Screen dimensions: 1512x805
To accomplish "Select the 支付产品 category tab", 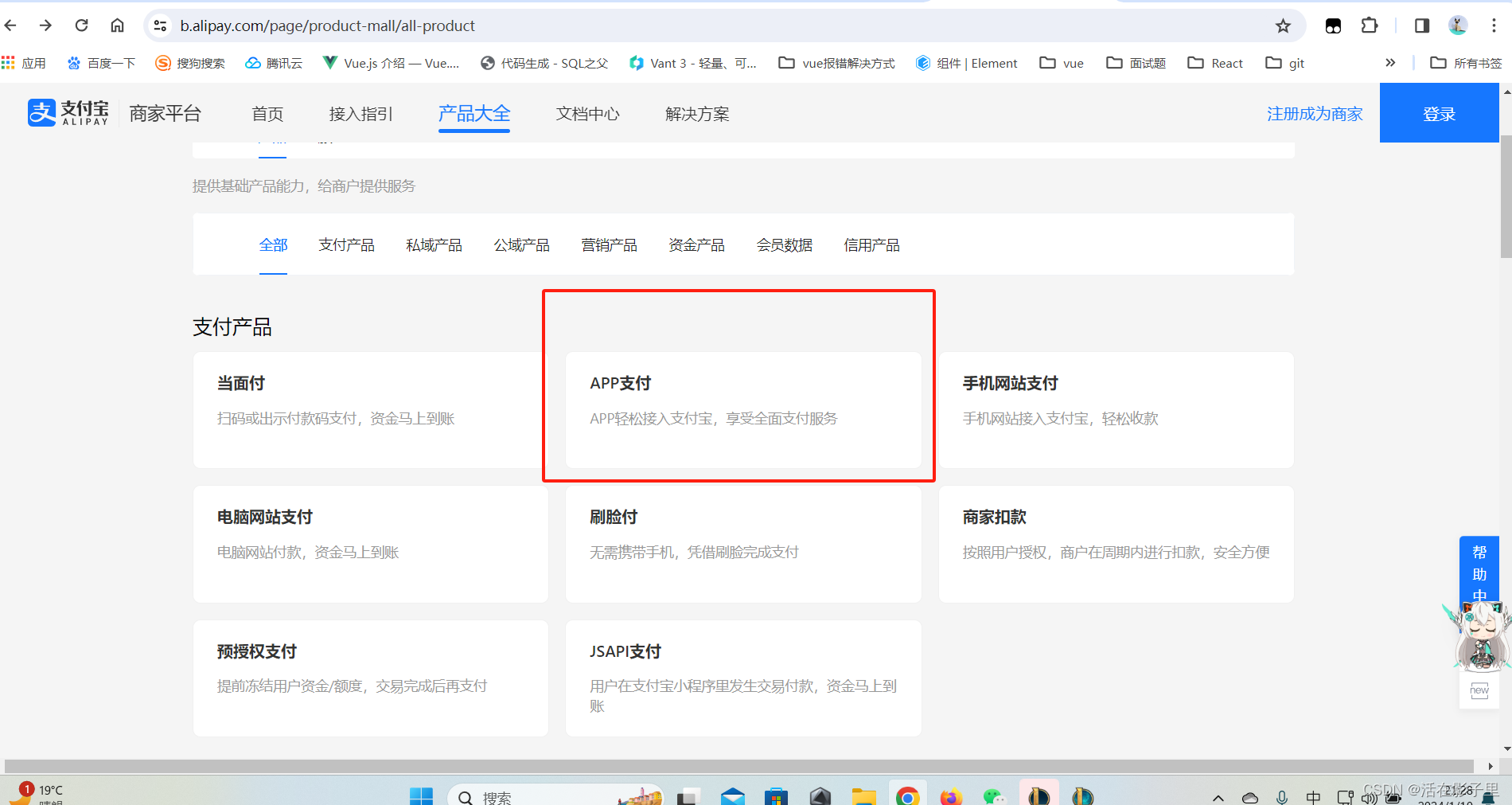I will 346,245.
